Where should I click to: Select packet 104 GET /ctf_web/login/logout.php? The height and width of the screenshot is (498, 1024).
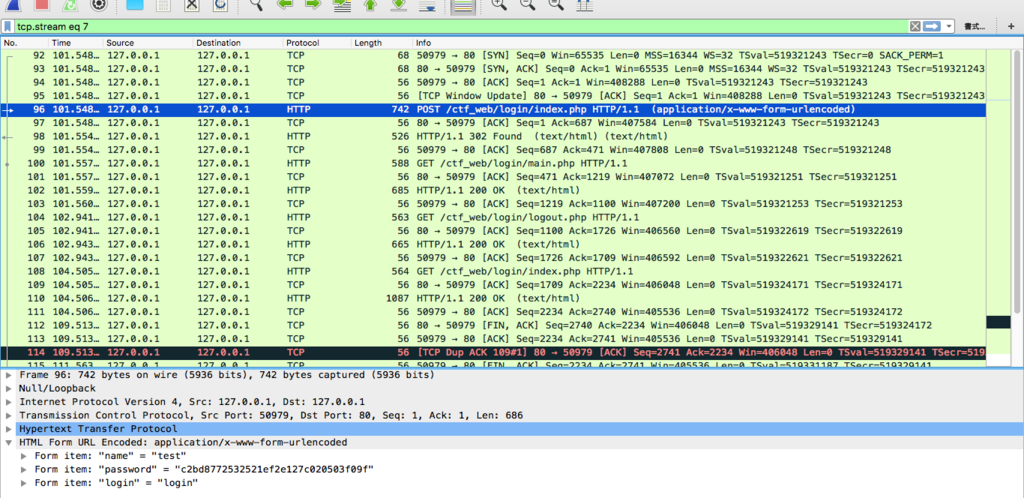click(493, 217)
